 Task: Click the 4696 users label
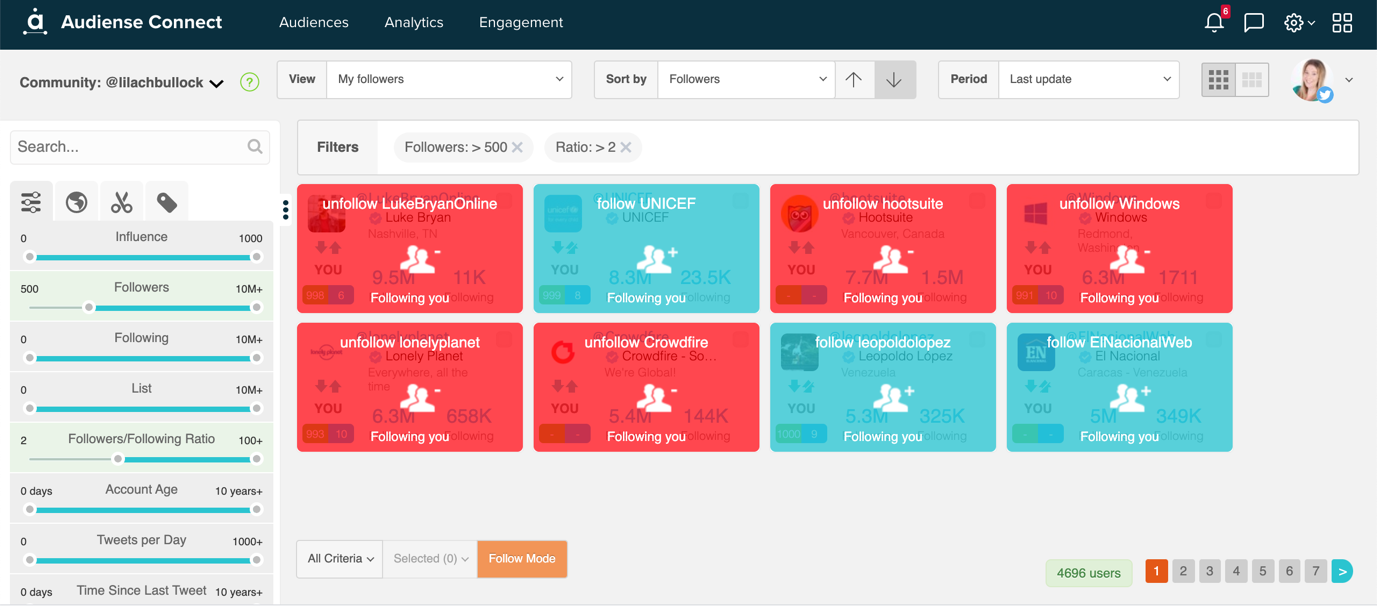(x=1089, y=573)
